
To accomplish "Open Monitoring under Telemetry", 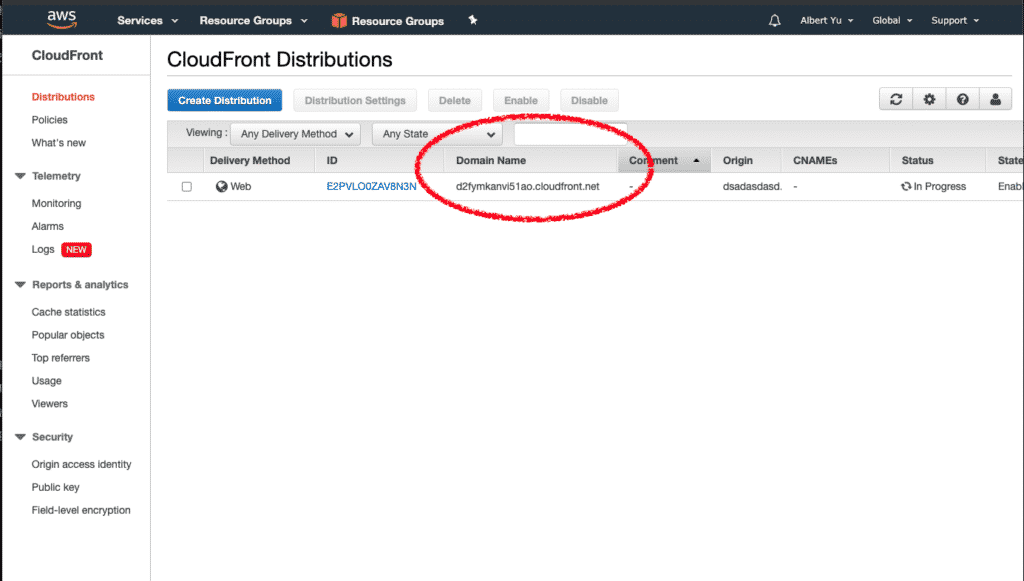I will click(x=57, y=203).
